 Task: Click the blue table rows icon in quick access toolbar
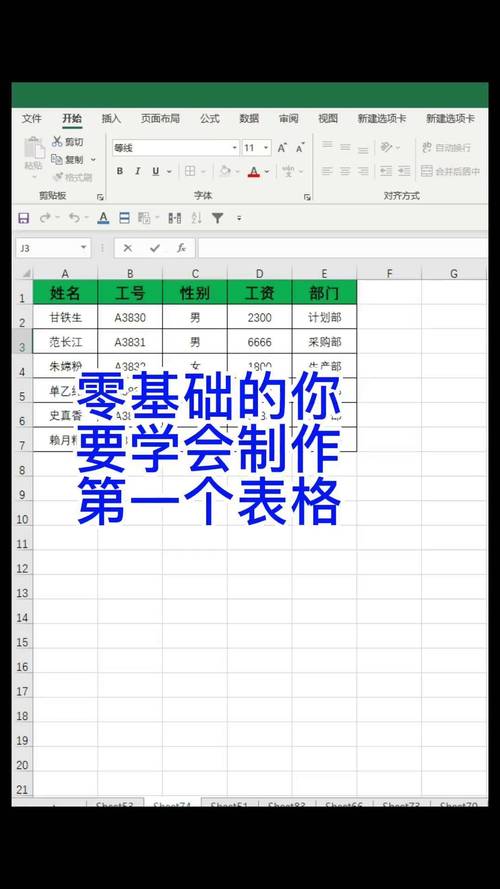pyautogui.click(x=125, y=218)
